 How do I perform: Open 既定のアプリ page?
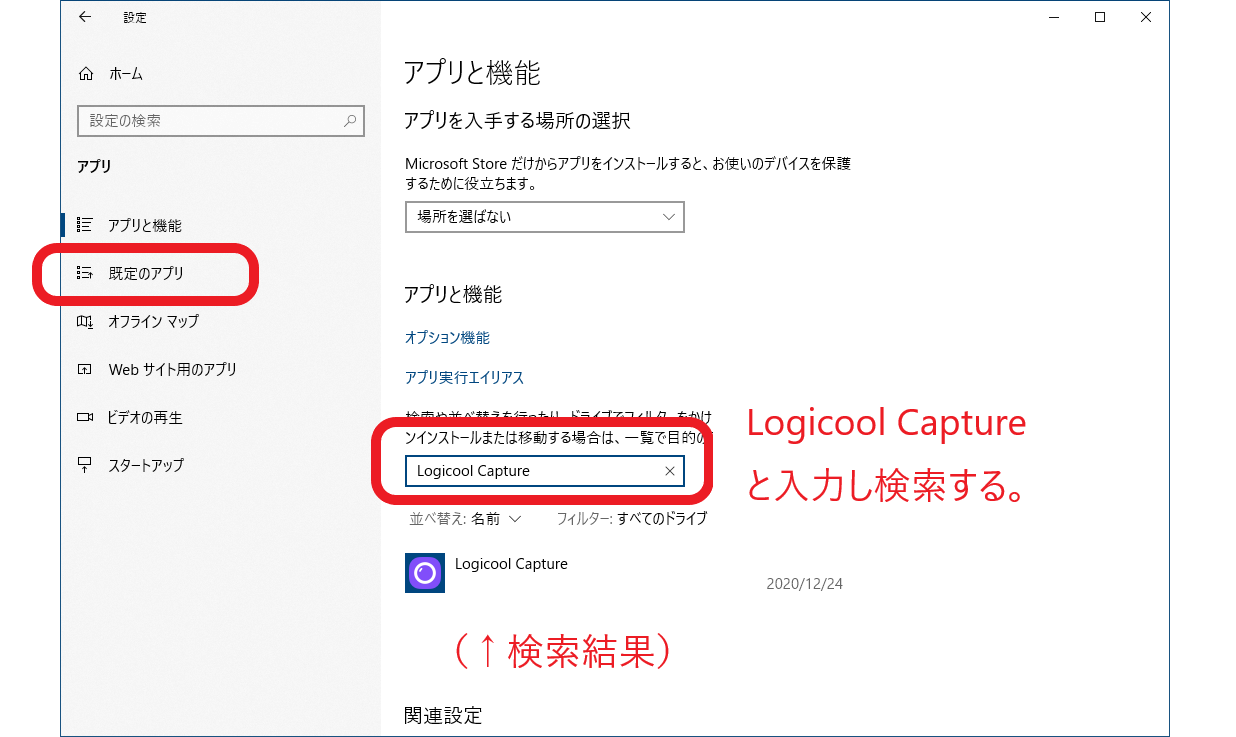coord(147,273)
